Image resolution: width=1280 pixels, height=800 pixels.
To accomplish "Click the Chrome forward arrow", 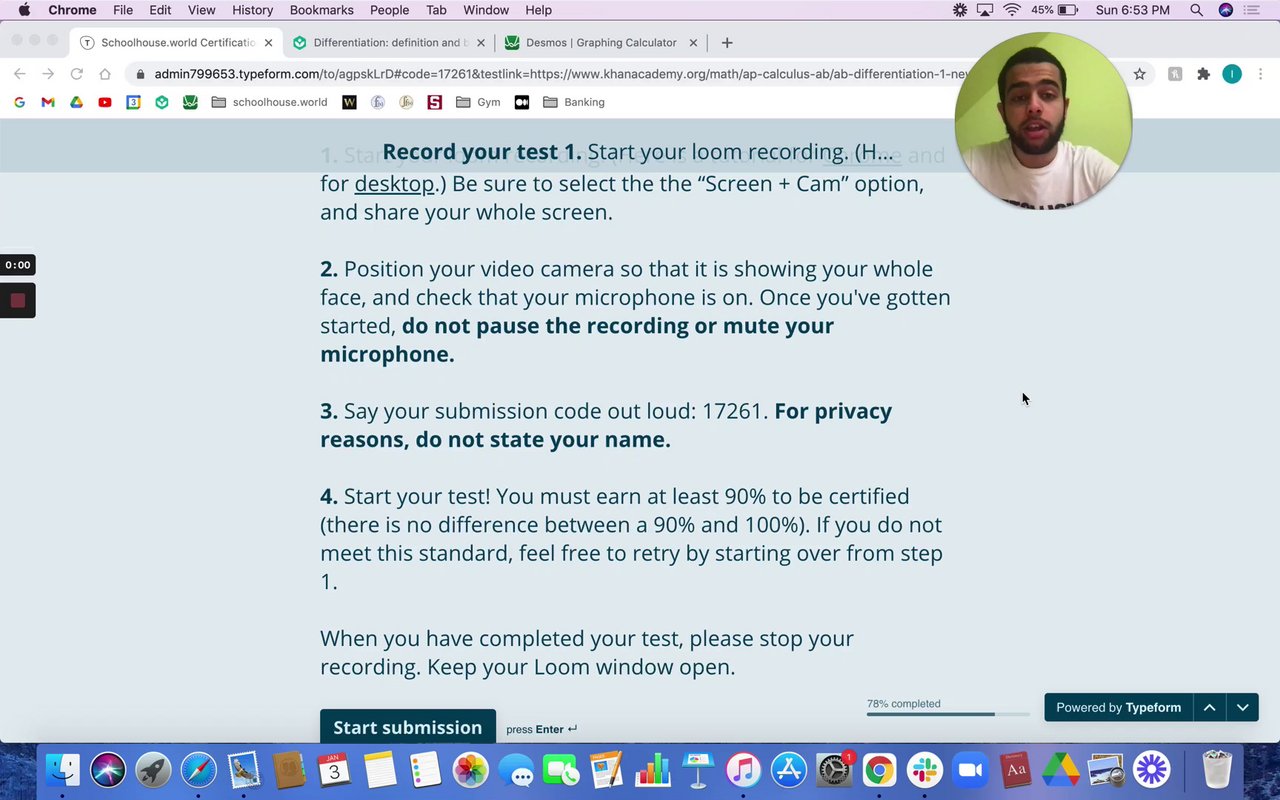I will [47, 74].
